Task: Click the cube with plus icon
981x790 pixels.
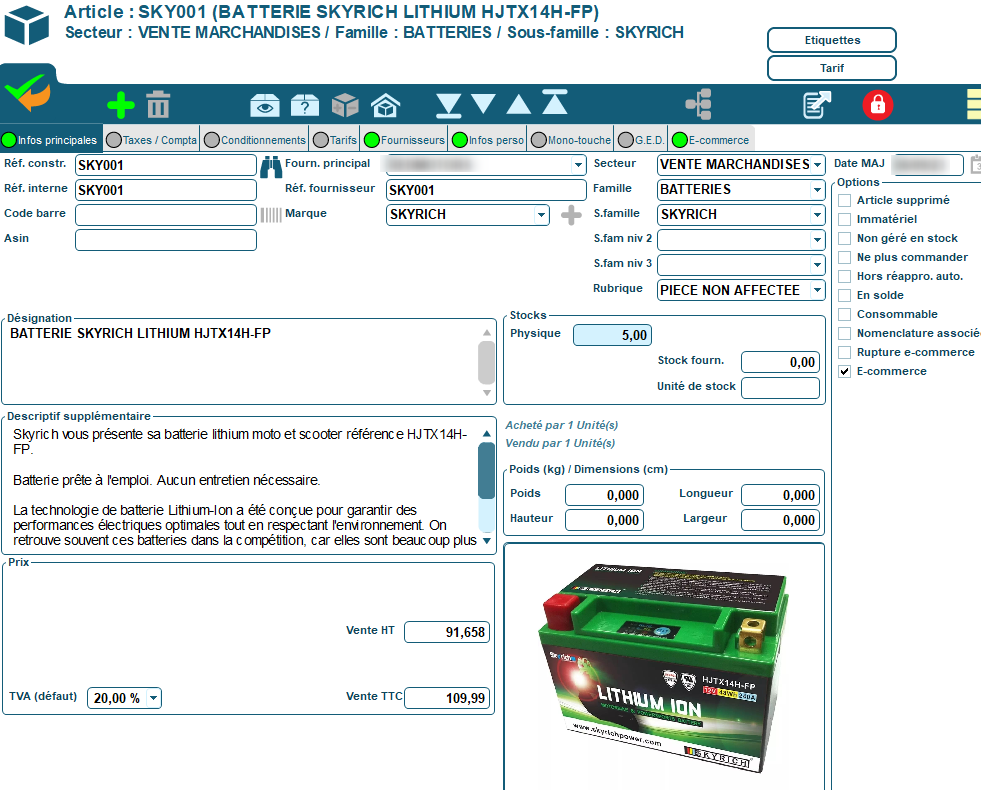Action: (345, 105)
